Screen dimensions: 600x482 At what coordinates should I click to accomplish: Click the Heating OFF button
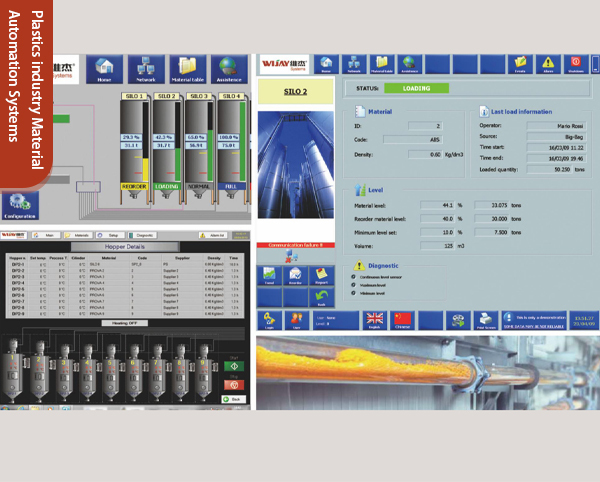click(x=125, y=323)
